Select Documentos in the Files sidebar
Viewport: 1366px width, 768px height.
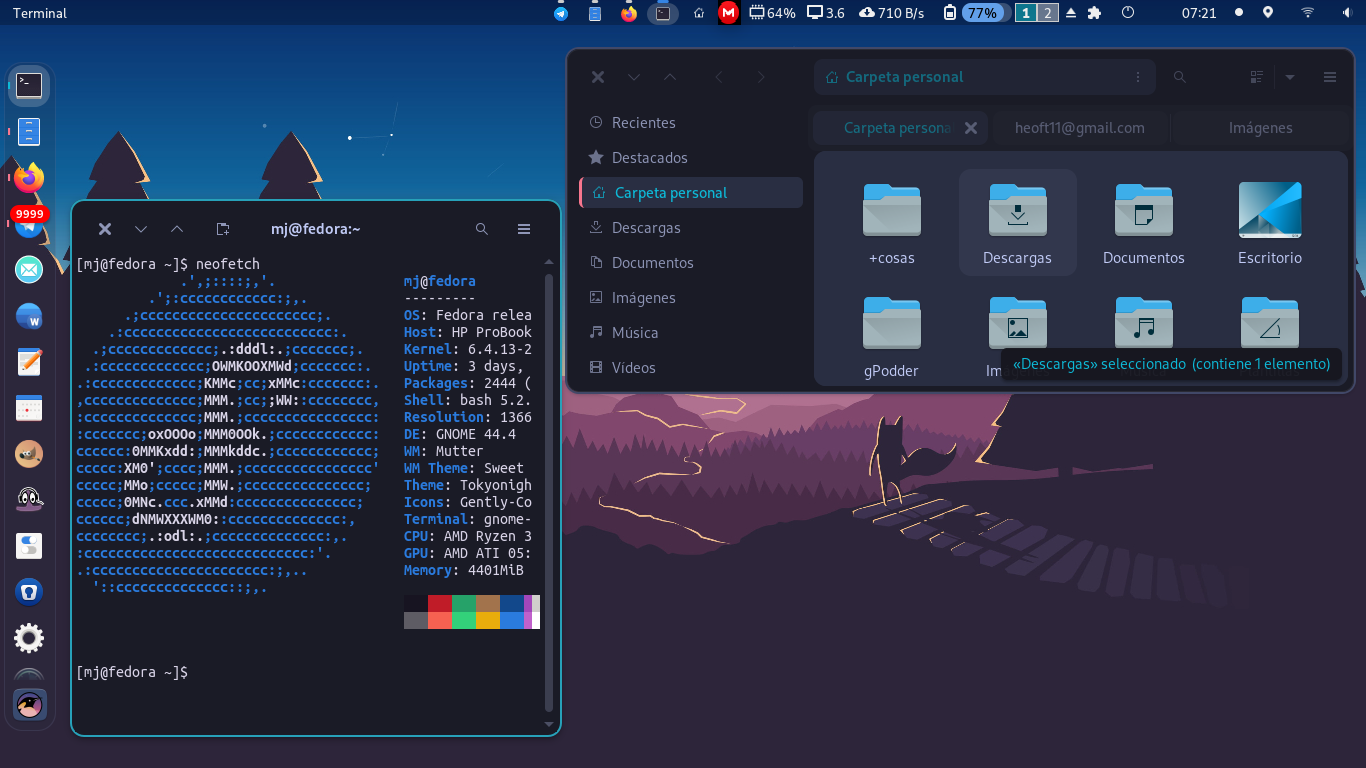[x=690, y=263]
